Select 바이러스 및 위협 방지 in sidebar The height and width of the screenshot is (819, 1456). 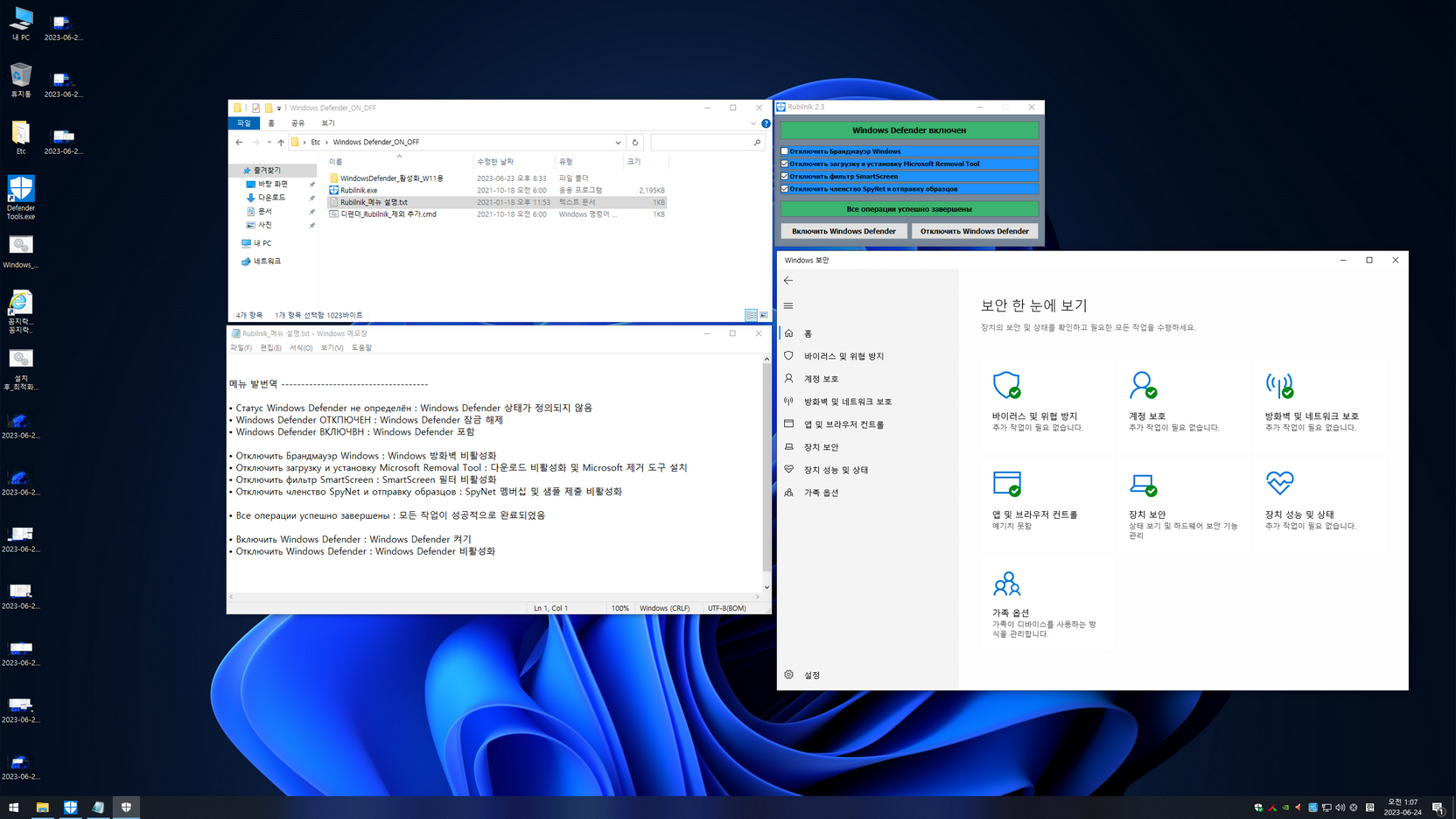[x=844, y=356]
